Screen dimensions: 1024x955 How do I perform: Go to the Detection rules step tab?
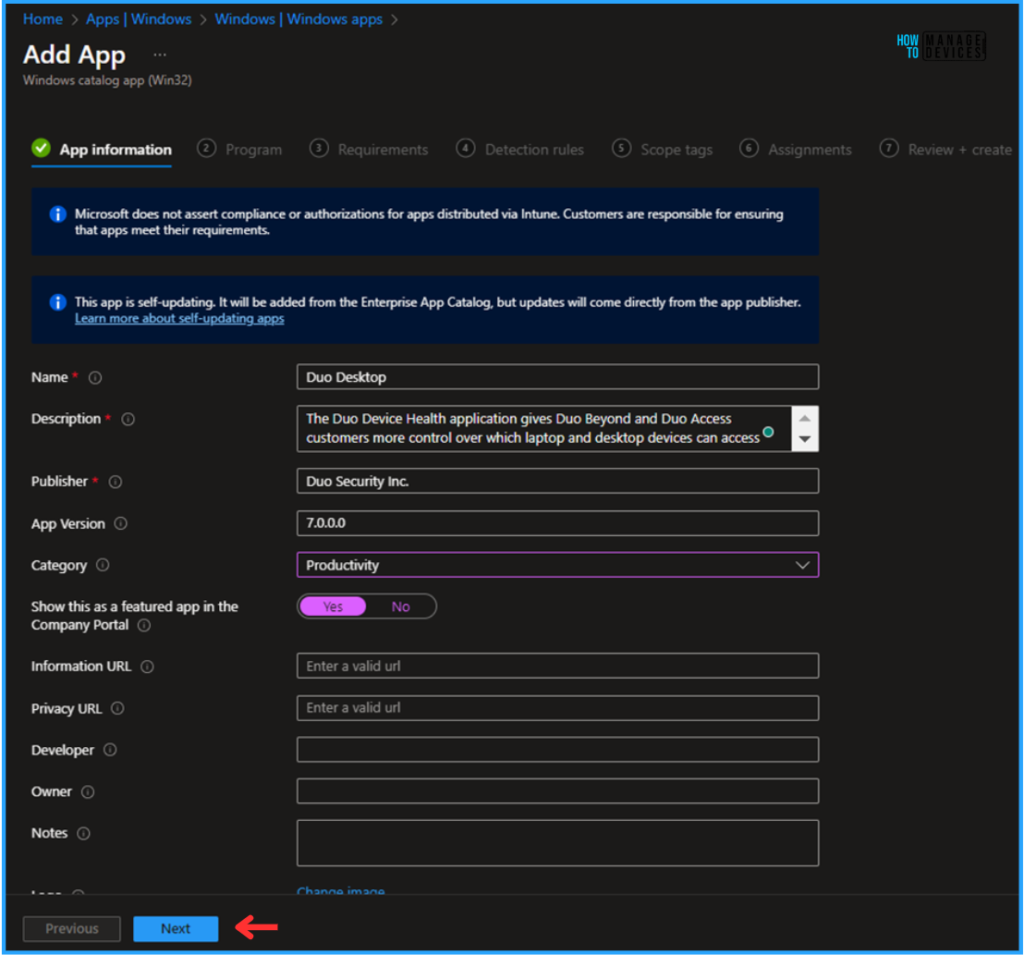pos(520,150)
